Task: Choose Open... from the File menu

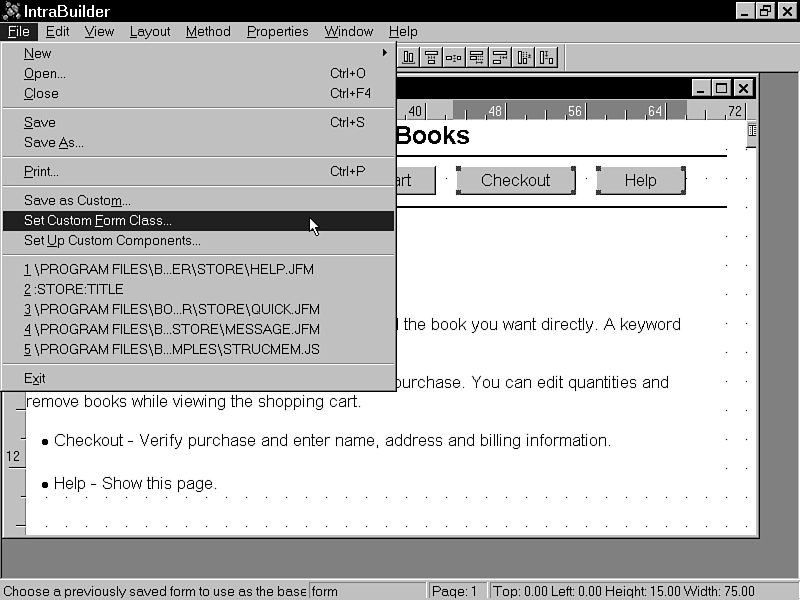Action: tap(45, 73)
